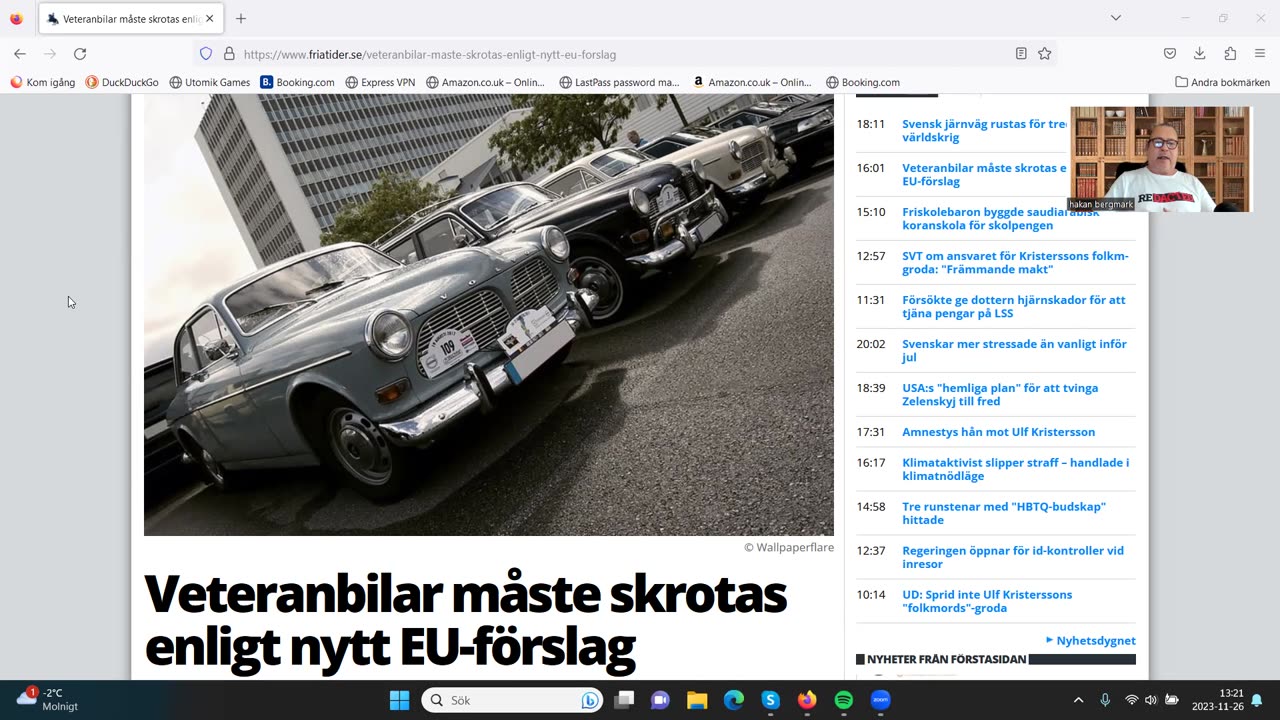The width and height of the screenshot is (1280, 720).
Task: Open the notification bell icon
Action: click(x=1257, y=700)
